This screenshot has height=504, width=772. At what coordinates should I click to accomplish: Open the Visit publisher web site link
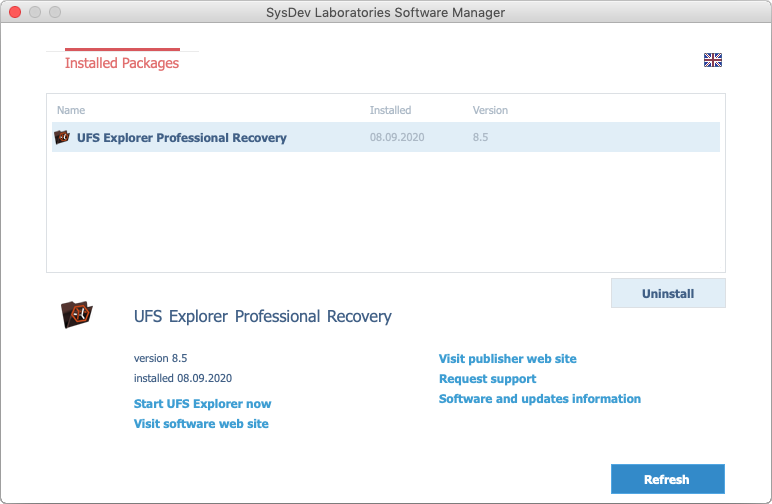click(x=507, y=359)
